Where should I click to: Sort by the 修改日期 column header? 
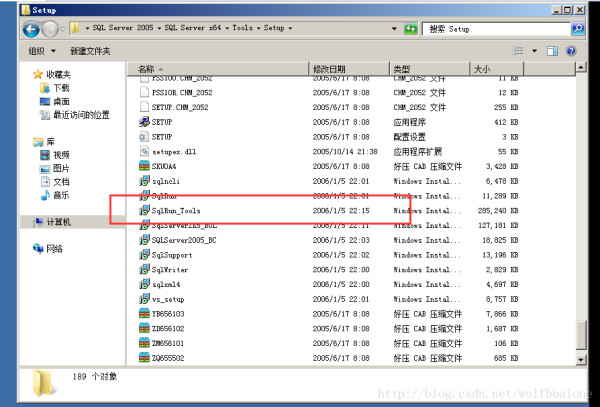click(x=349, y=69)
